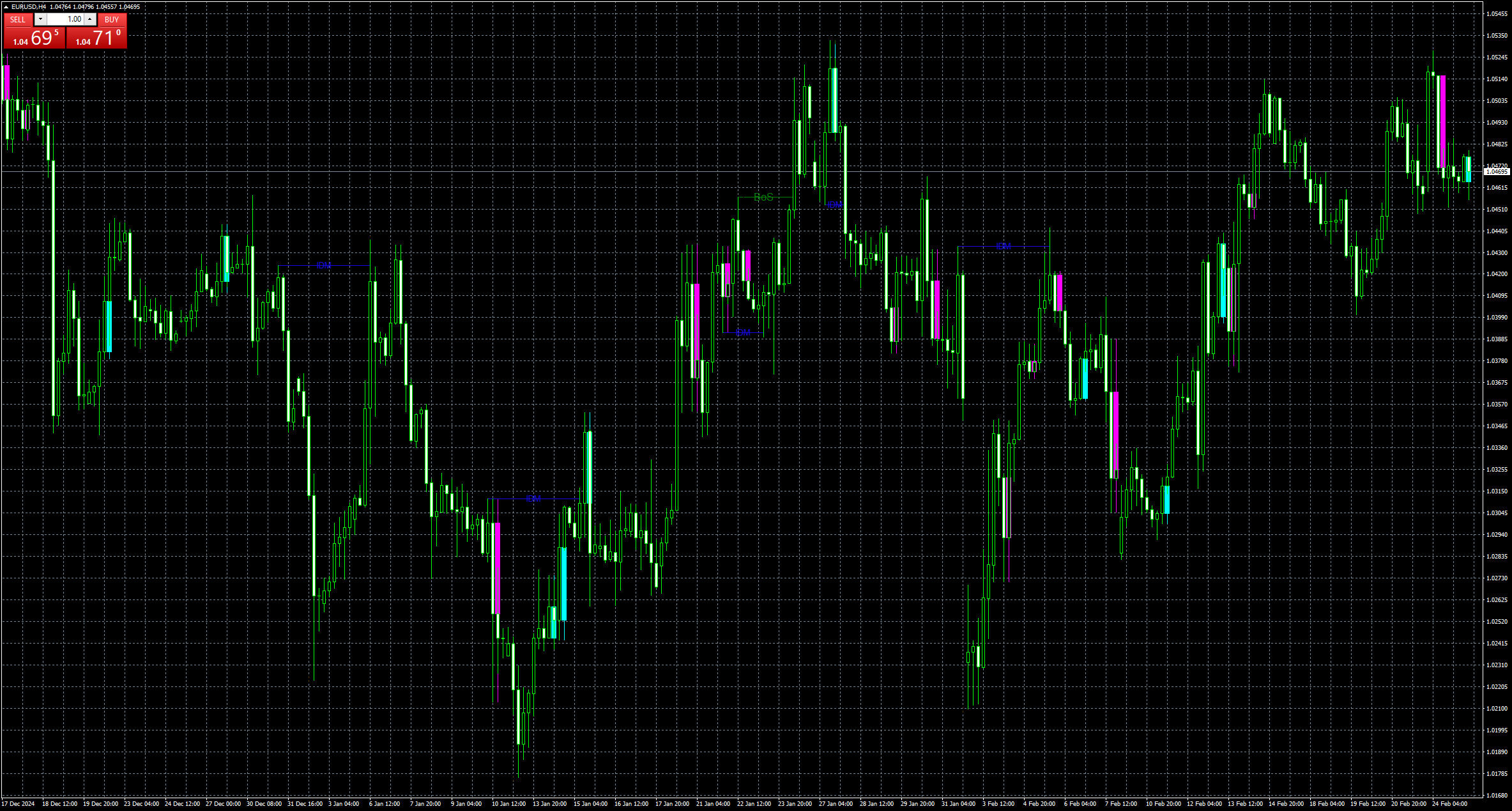1512x811 pixels.
Task: Select the green BoS label
Action: click(763, 197)
